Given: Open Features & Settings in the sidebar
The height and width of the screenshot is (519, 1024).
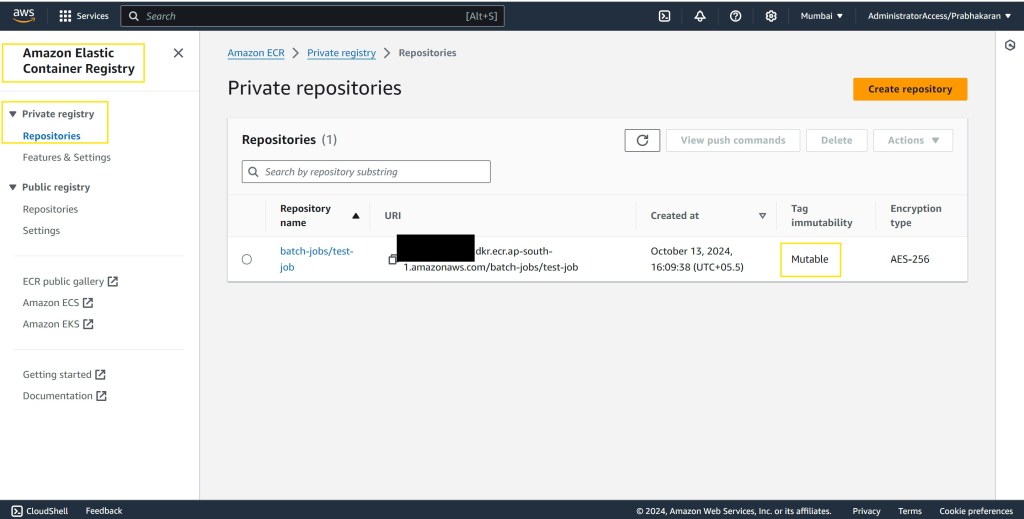Looking at the screenshot, I should [x=66, y=157].
